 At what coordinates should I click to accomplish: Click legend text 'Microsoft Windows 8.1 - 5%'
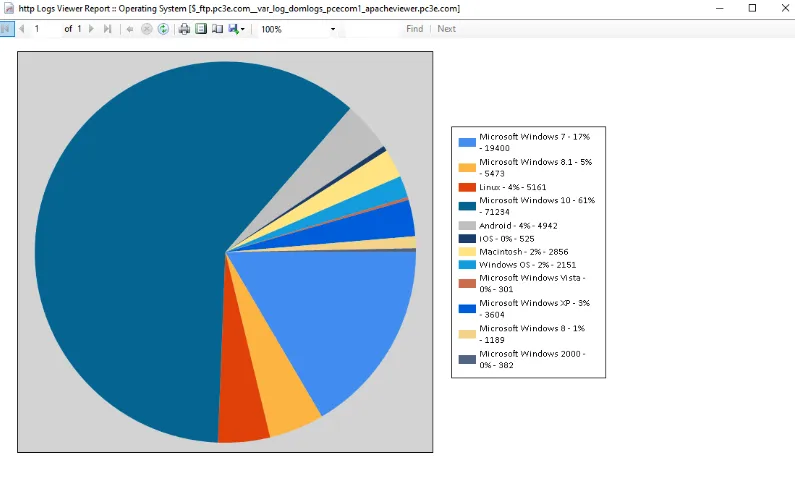(535, 162)
